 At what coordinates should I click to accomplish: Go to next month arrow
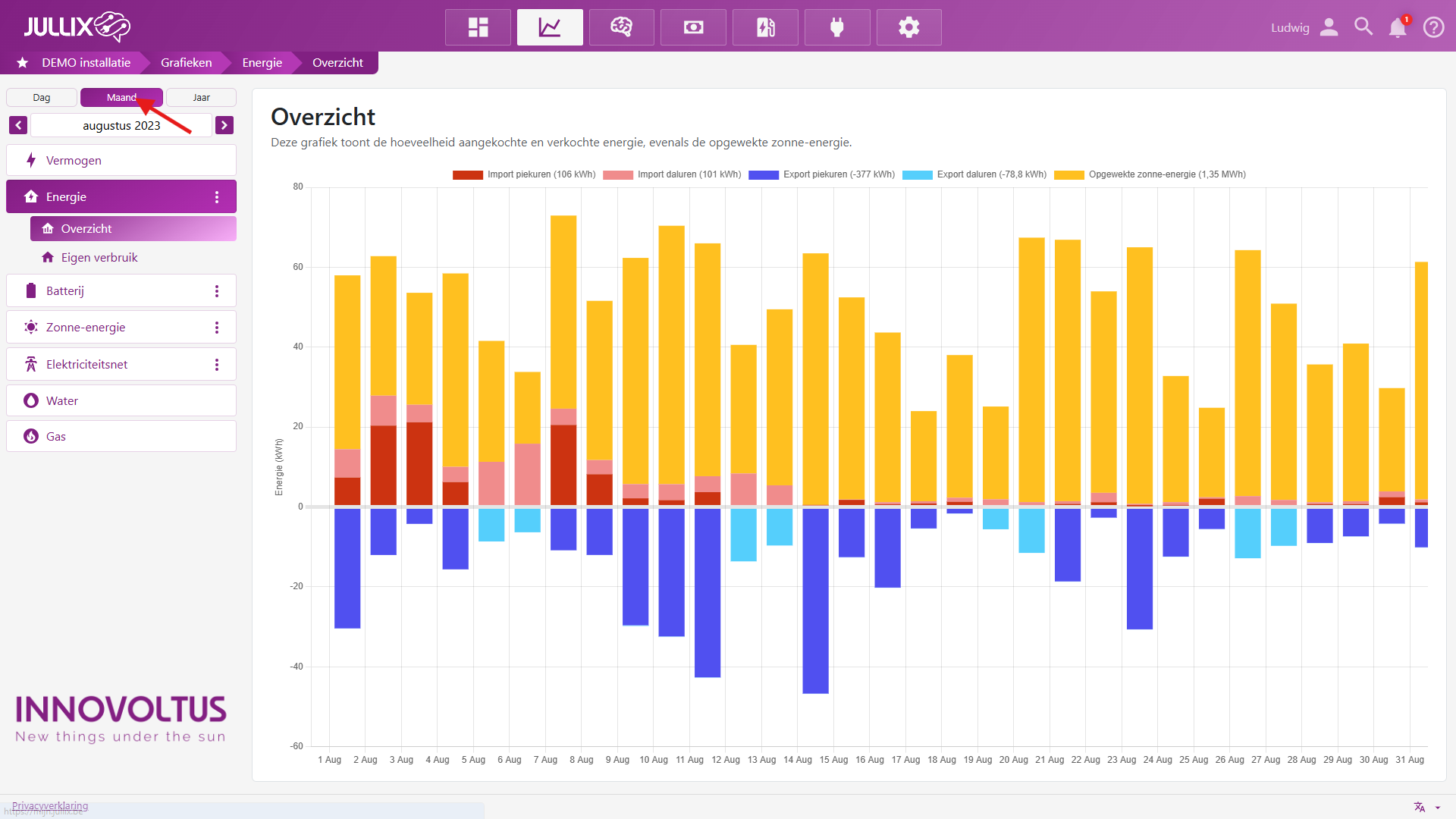(224, 125)
